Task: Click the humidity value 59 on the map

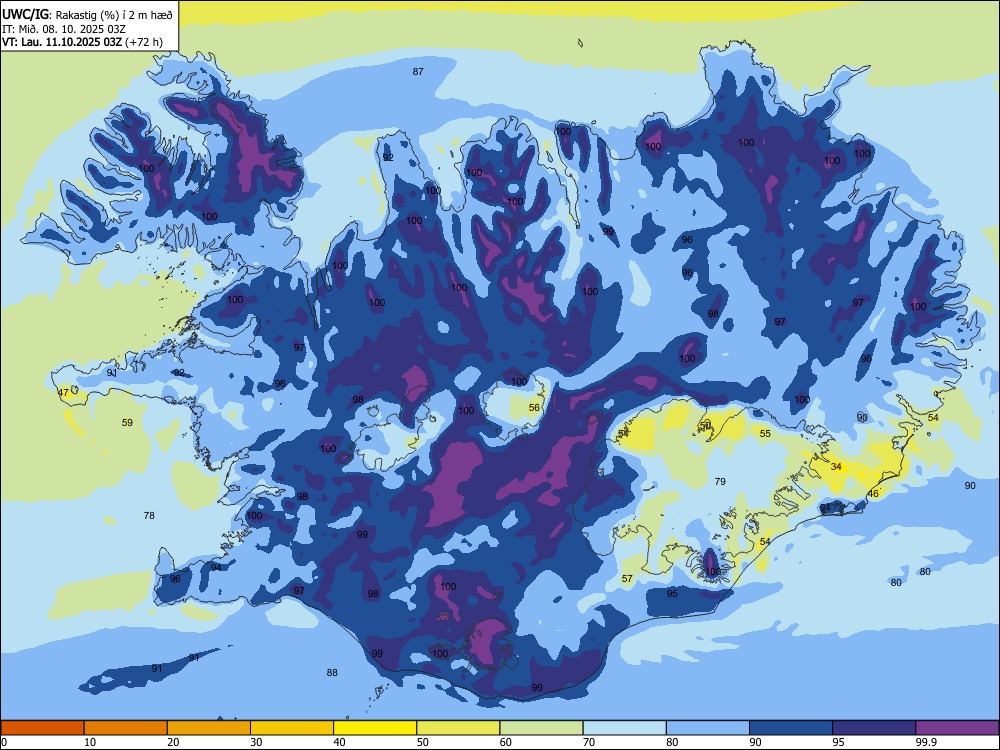Action: pyautogui.click(x=127, y=422)
